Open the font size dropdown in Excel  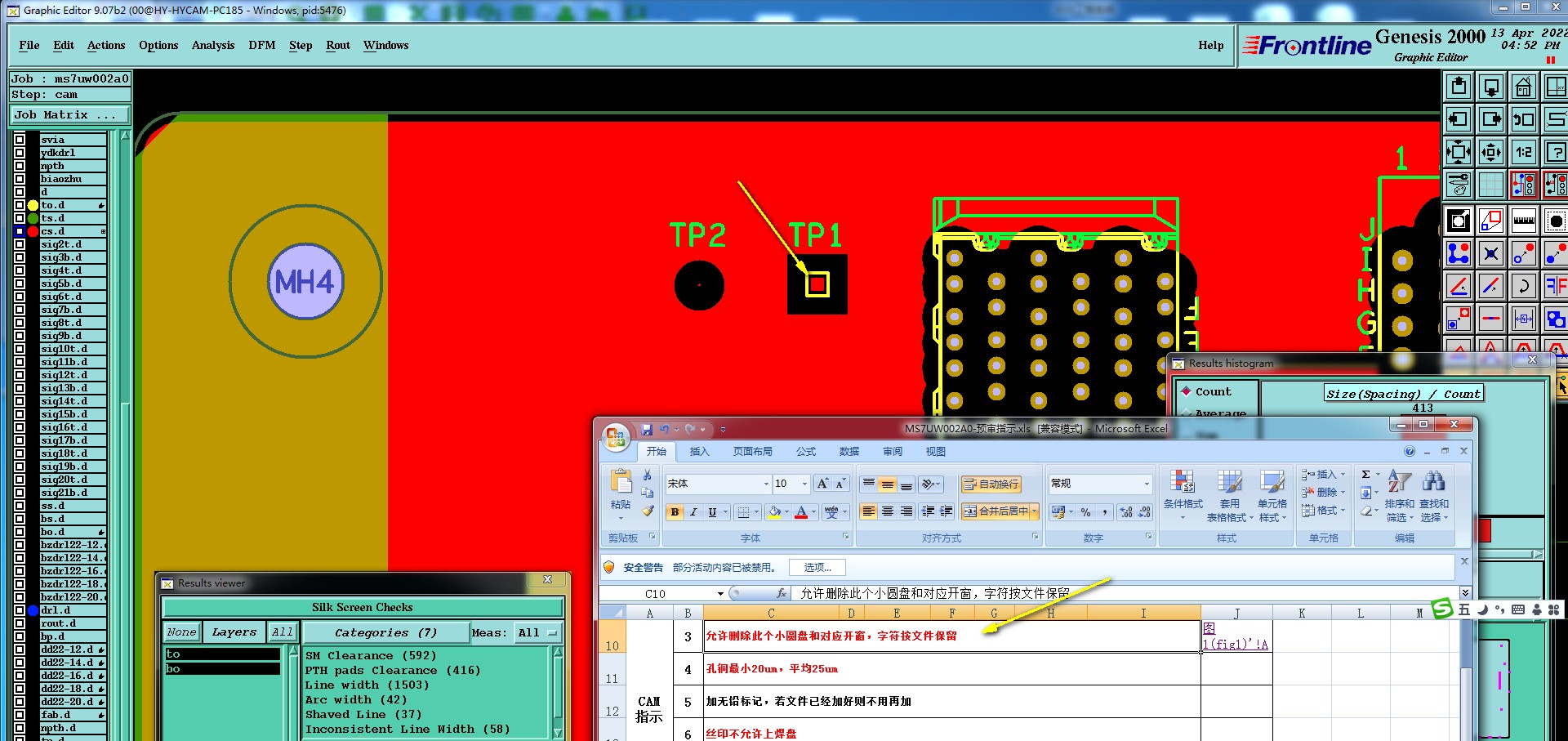[x=804, y=484]
